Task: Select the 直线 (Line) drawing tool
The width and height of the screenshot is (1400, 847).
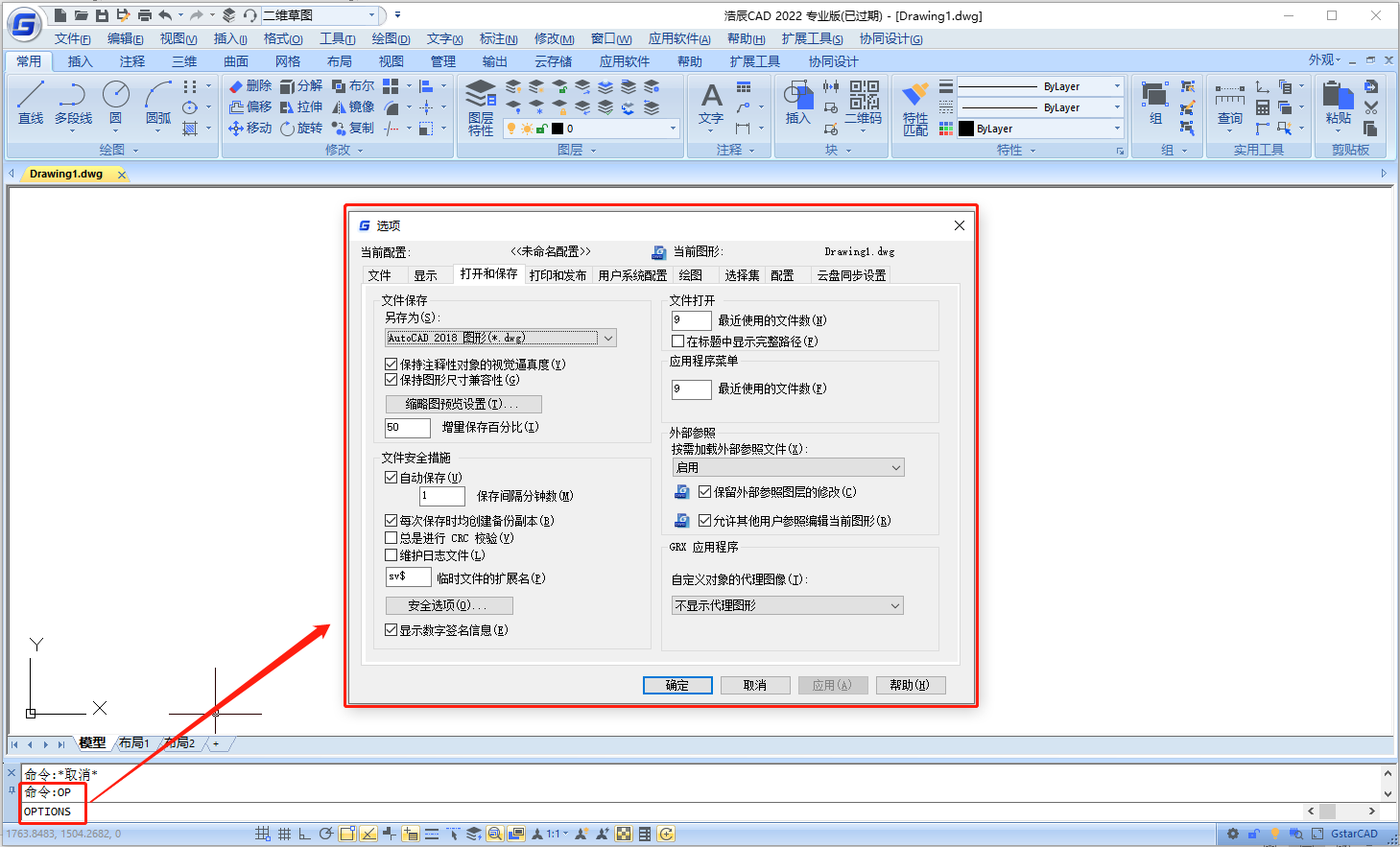Action: click(x=31, y=102)
